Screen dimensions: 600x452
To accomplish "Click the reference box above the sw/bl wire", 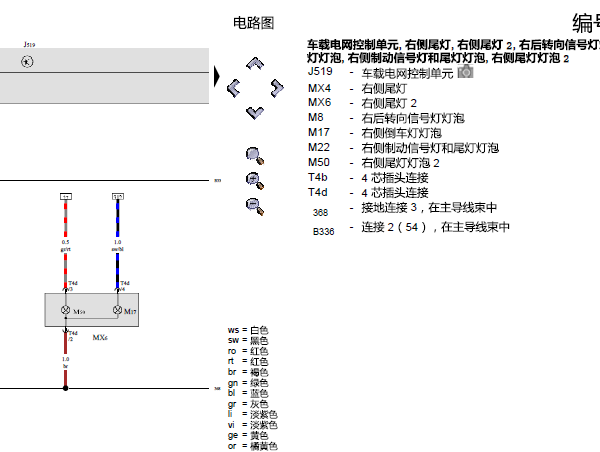I will (118, 196).
